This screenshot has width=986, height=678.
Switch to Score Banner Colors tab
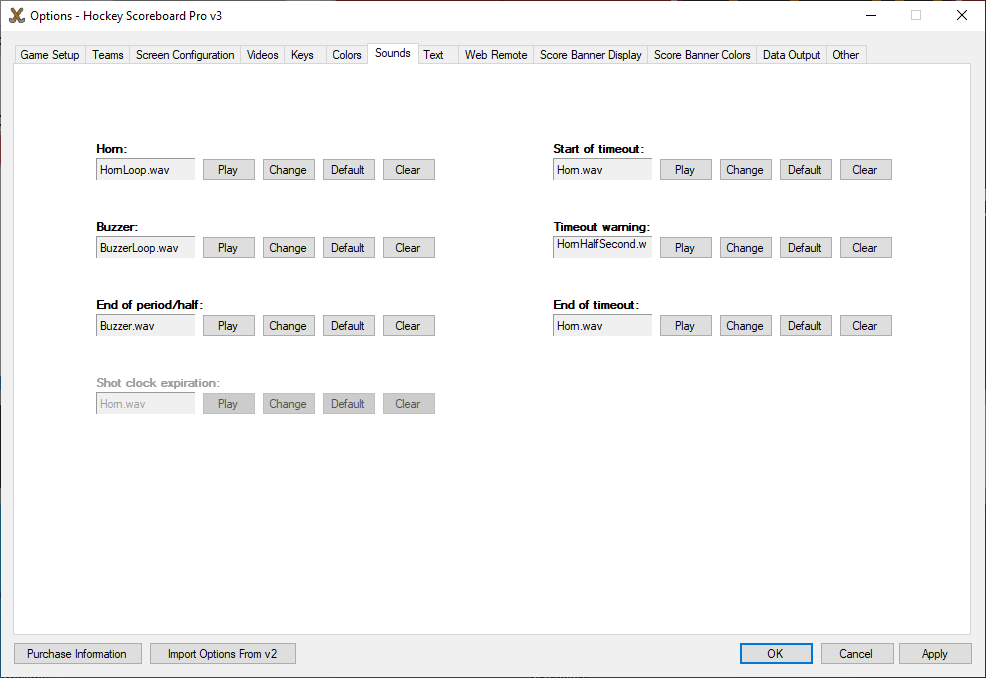[702, 55]
